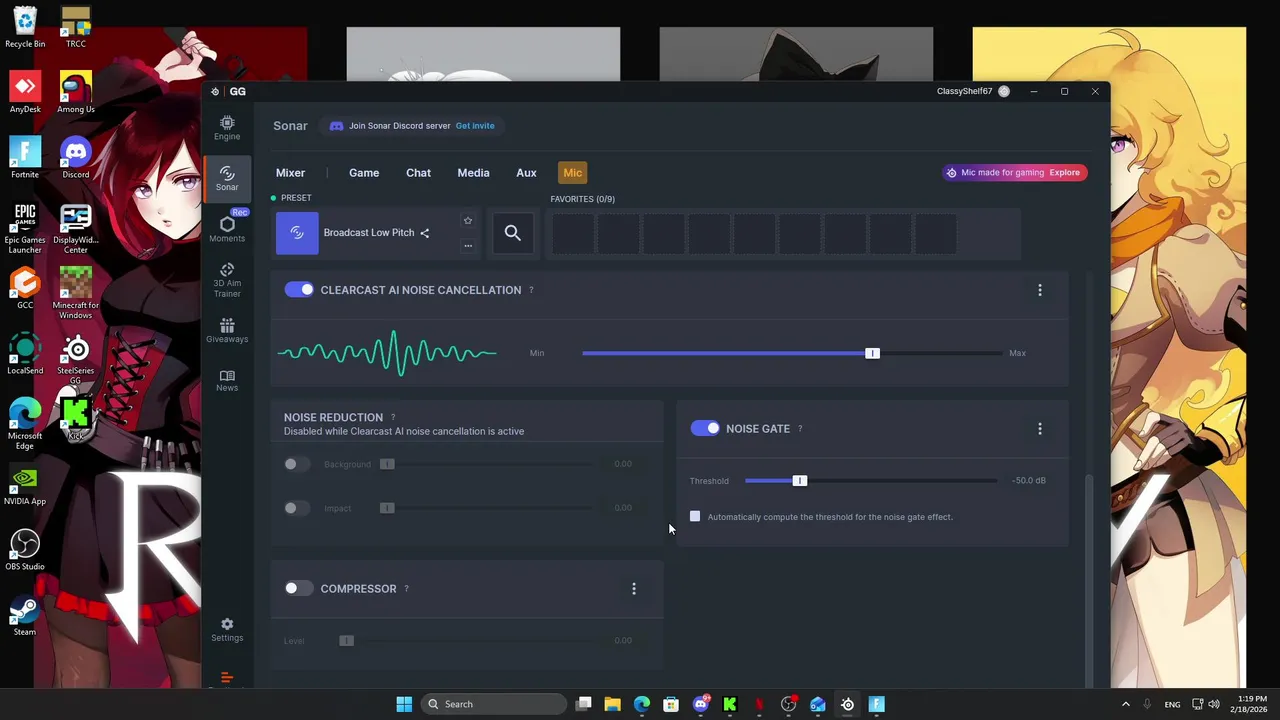Open the Minecraft for Windows shortcut
Viewport: 1280px width, 720px height.
click(x=76, y=294)
